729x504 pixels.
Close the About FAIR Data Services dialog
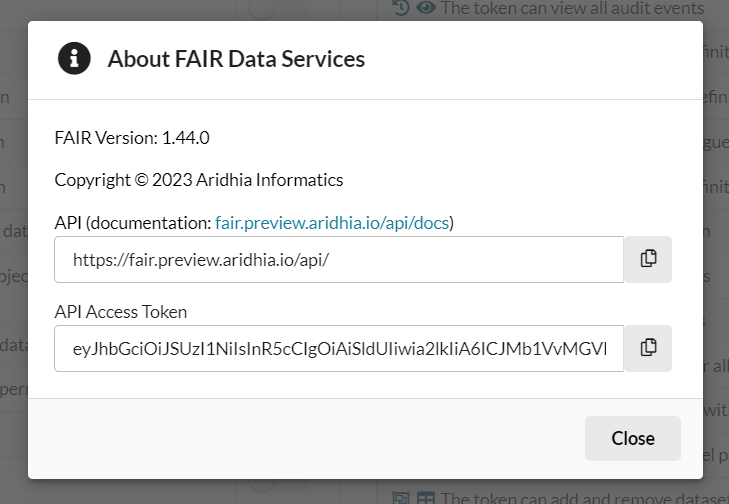632,438
